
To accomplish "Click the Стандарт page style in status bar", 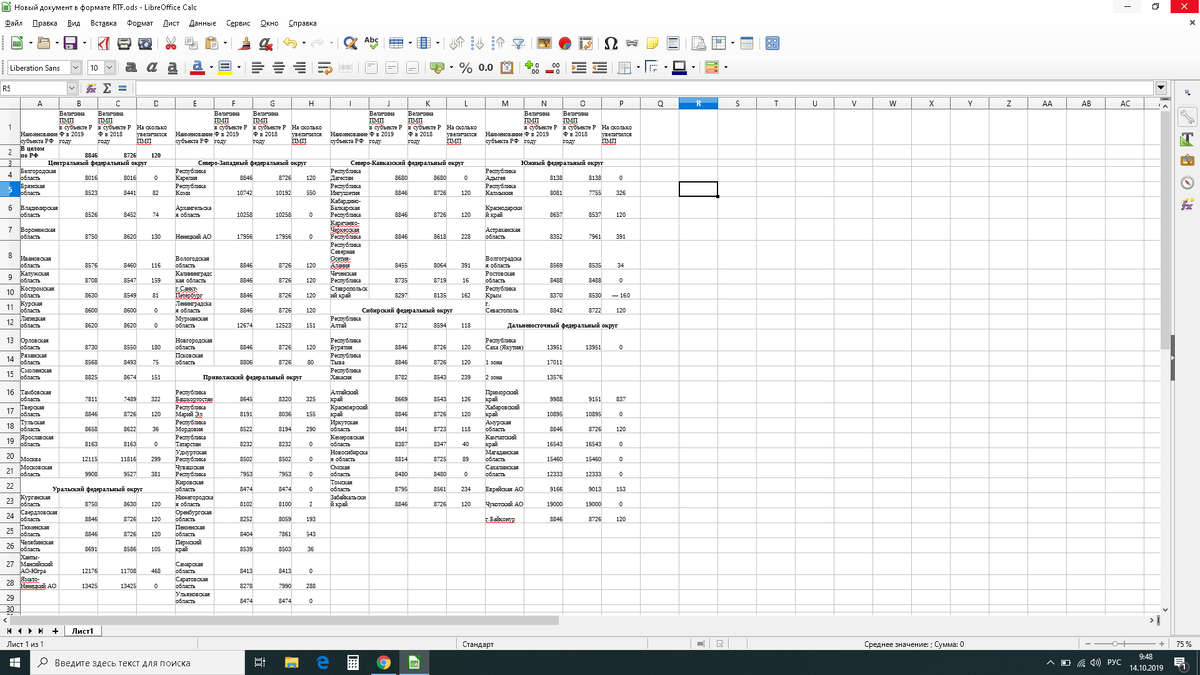I will pyautogui.click(x=478, y=644).
